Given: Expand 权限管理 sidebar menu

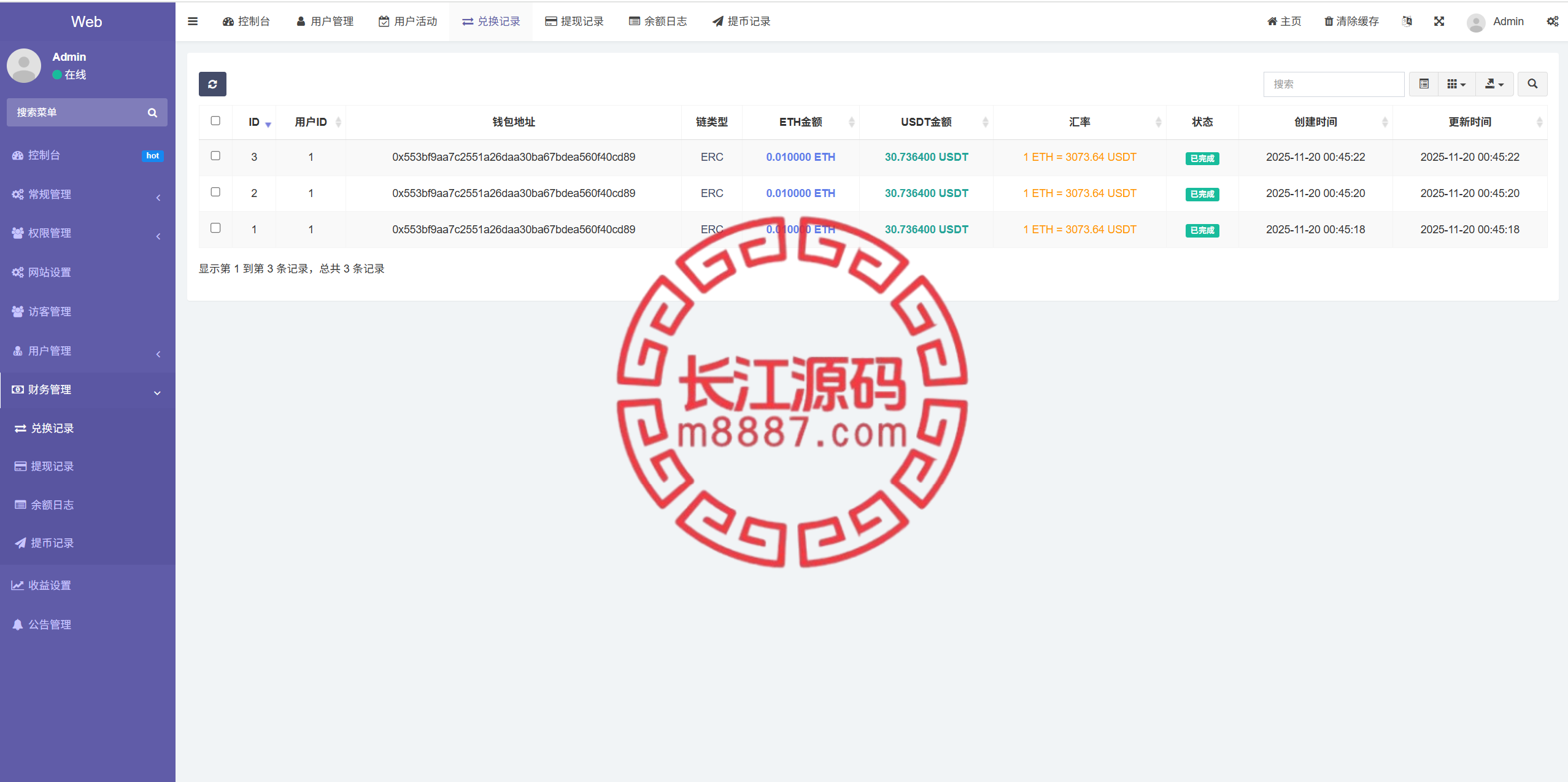Looking at the screenshot, I should [x=88, y=233].
